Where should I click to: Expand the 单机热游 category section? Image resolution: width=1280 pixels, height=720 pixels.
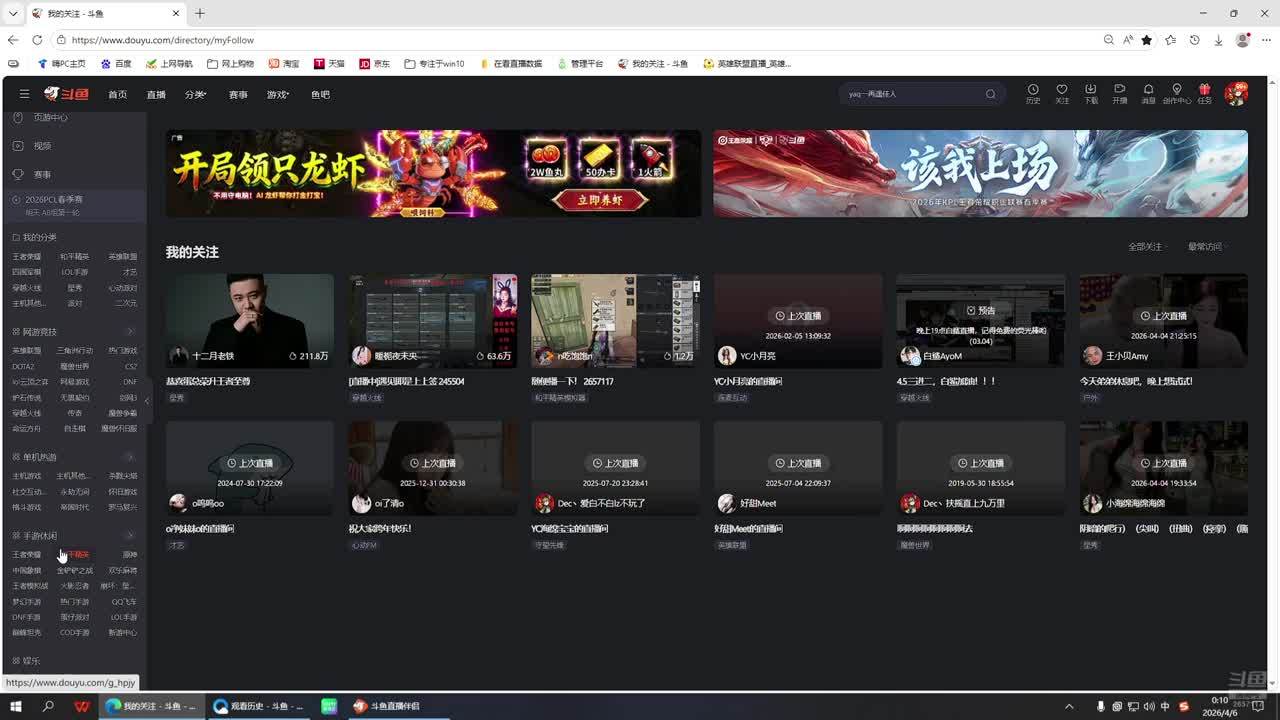pyautogui.click(x=130, y=457)
